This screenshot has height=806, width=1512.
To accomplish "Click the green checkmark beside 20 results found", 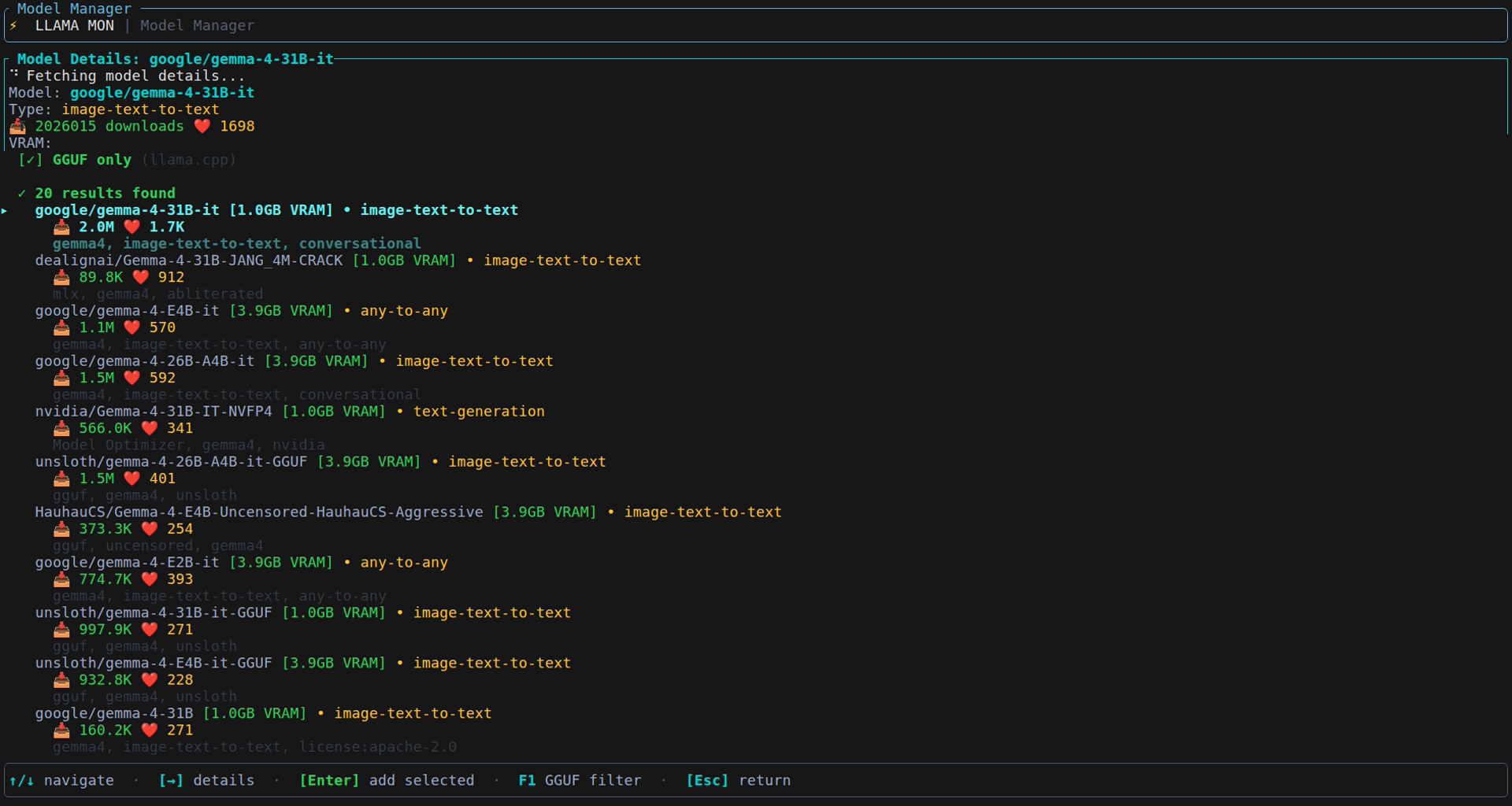I will tap(22, 194).
